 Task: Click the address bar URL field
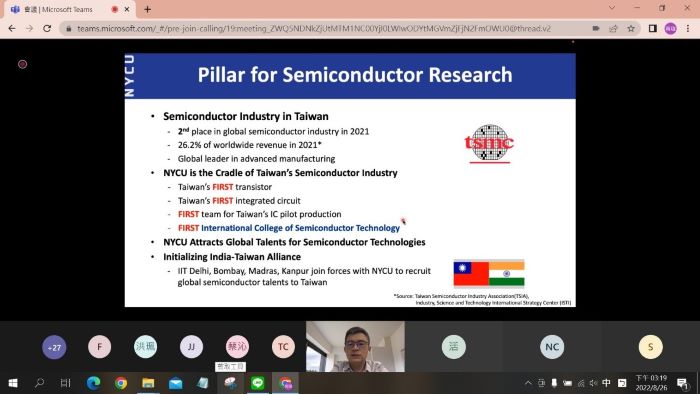(x=314, y=29)
